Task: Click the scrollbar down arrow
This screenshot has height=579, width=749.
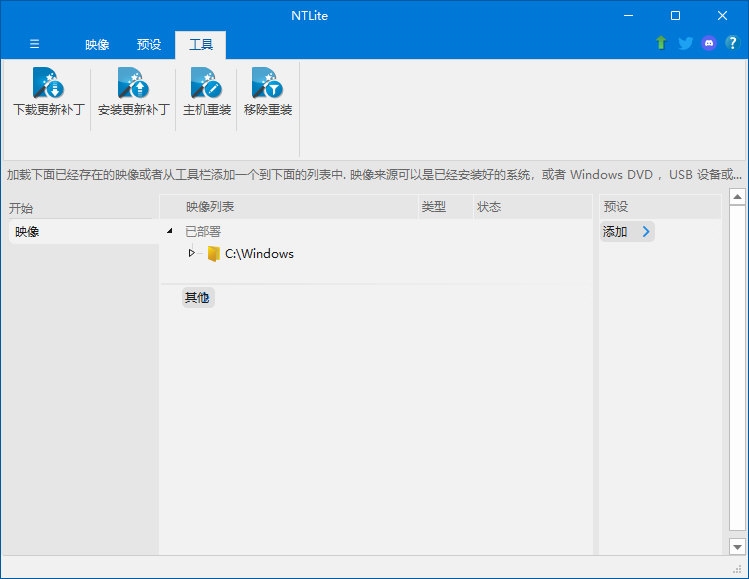Action: point(737,547)
